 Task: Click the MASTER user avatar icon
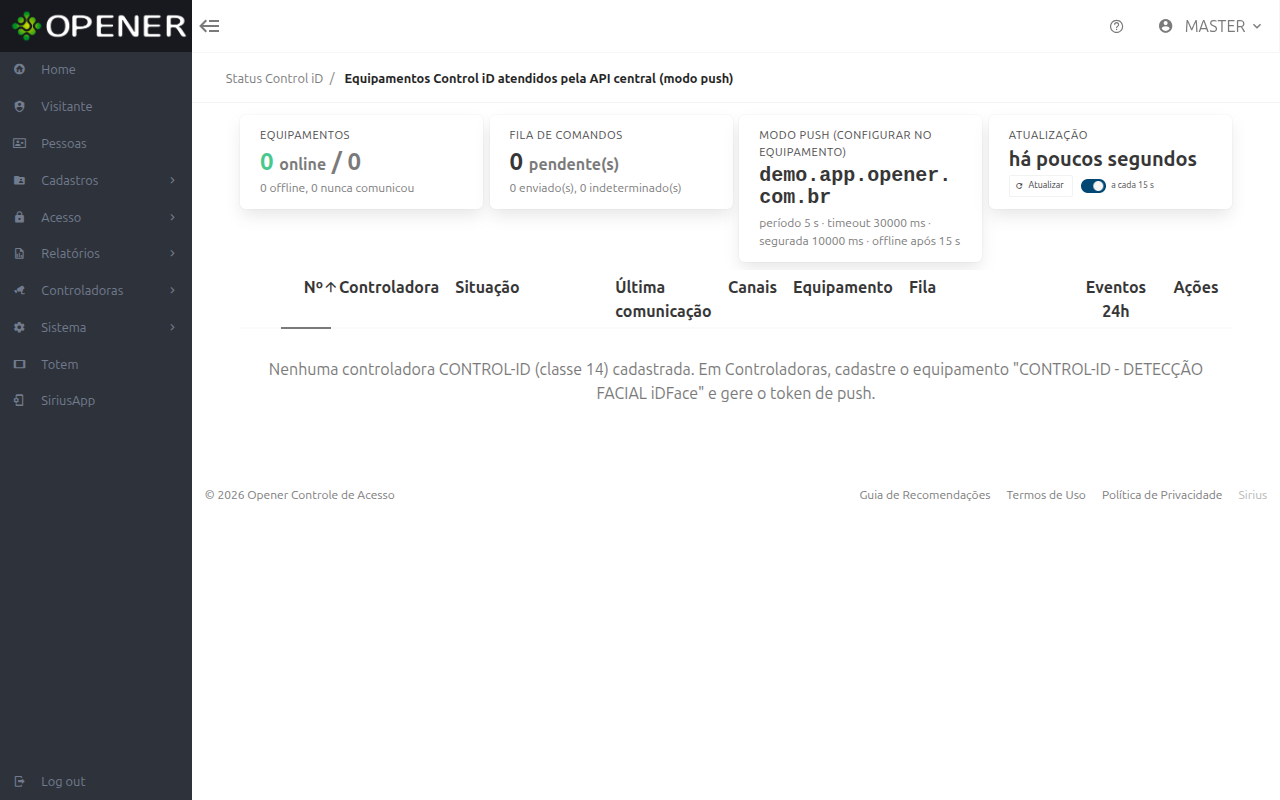(1165, 26)
